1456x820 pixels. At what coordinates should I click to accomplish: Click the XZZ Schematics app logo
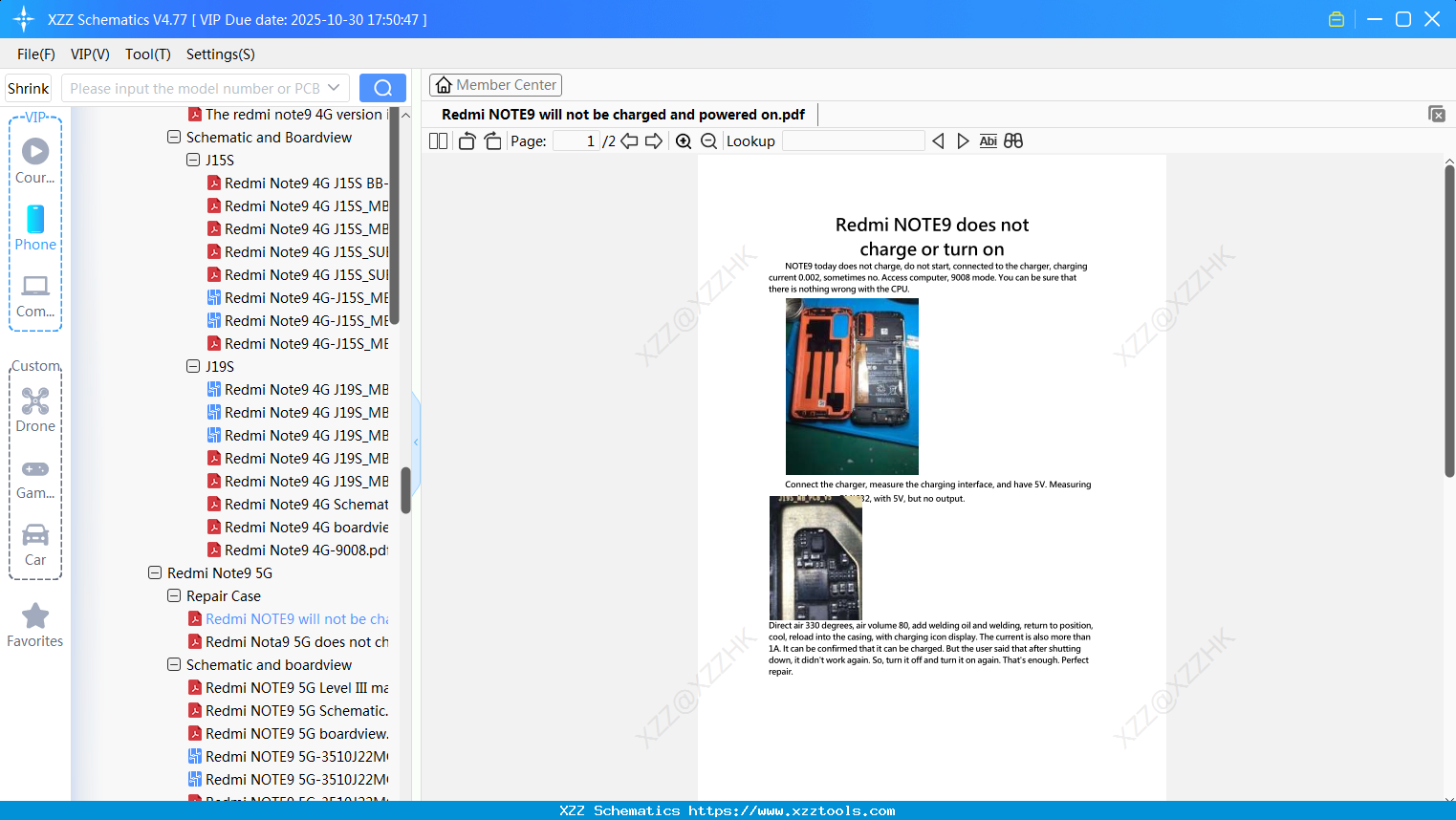[x=24, y=19]
